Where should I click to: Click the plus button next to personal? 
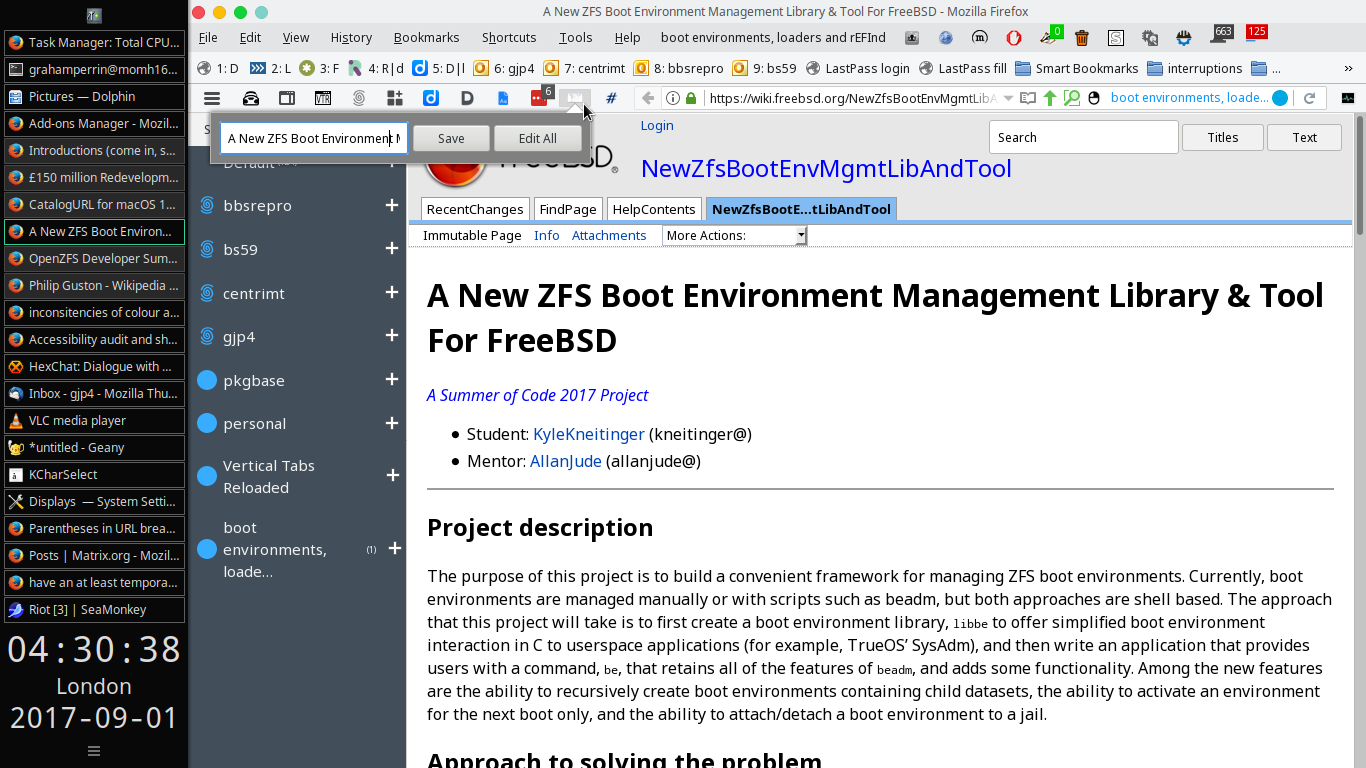pos(392,424)
